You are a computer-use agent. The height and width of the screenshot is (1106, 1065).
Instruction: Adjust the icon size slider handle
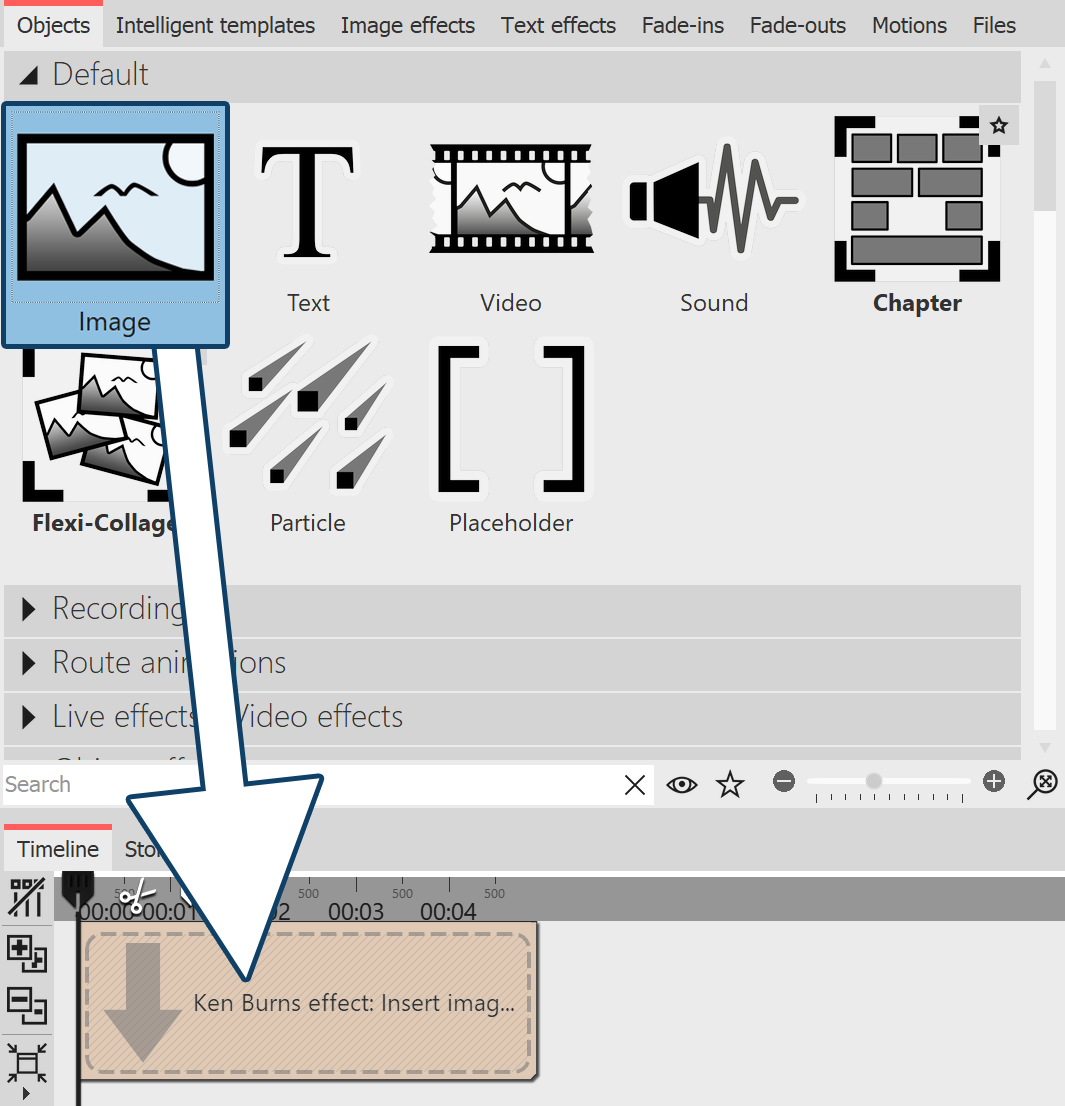(x=874, y=781)
